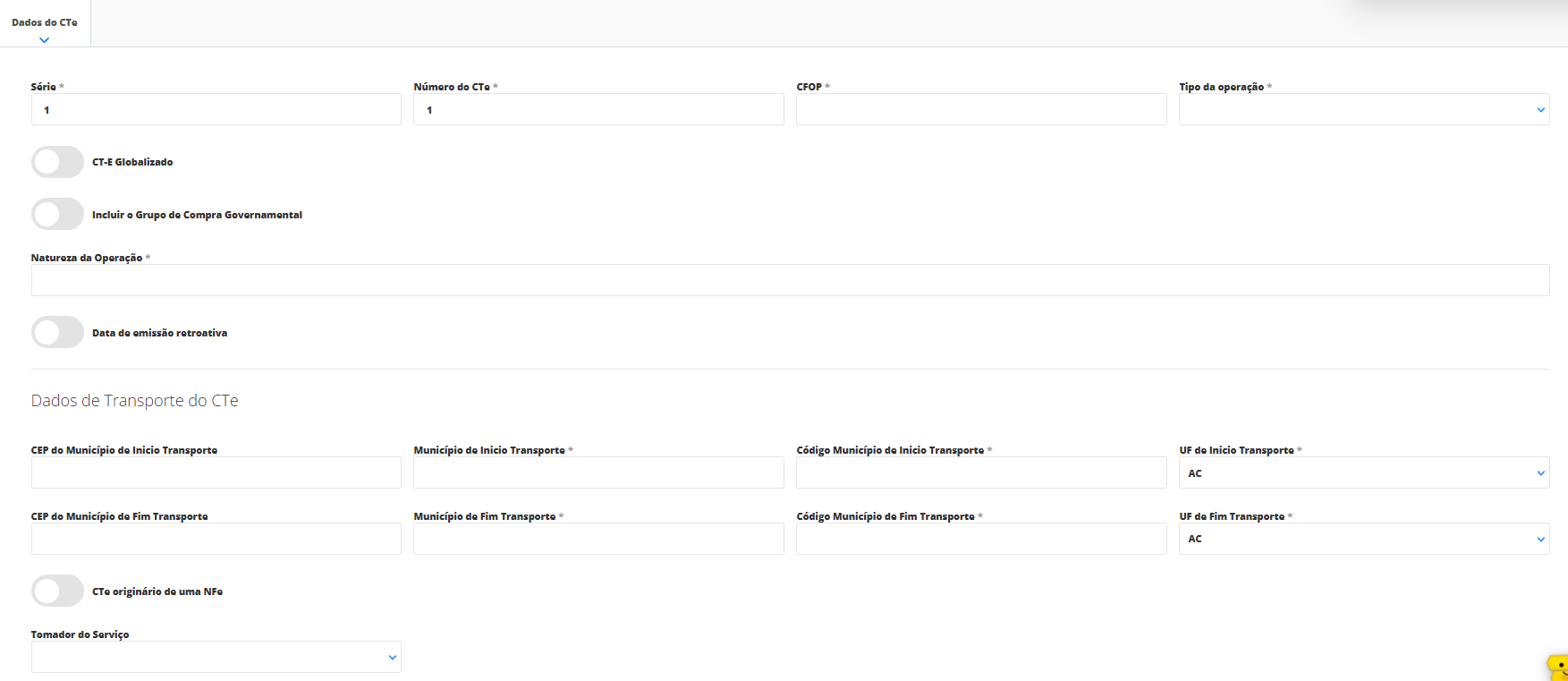Image resolution: width=1568 pixels, height=681 pixels.
Task: Click CEP do Município de Inicio Transporte field
Action: click(216, 473)
